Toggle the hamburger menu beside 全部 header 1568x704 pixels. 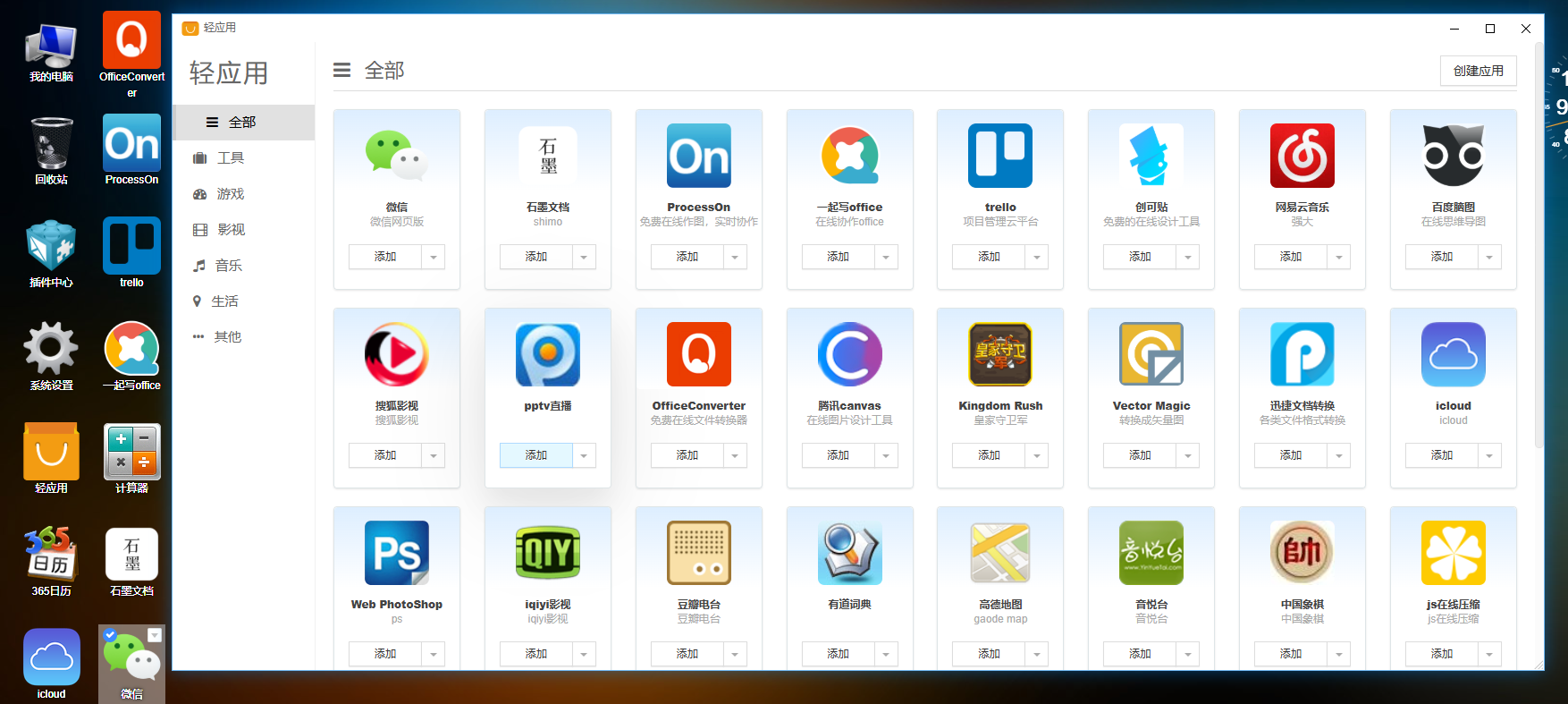(341, 70)
